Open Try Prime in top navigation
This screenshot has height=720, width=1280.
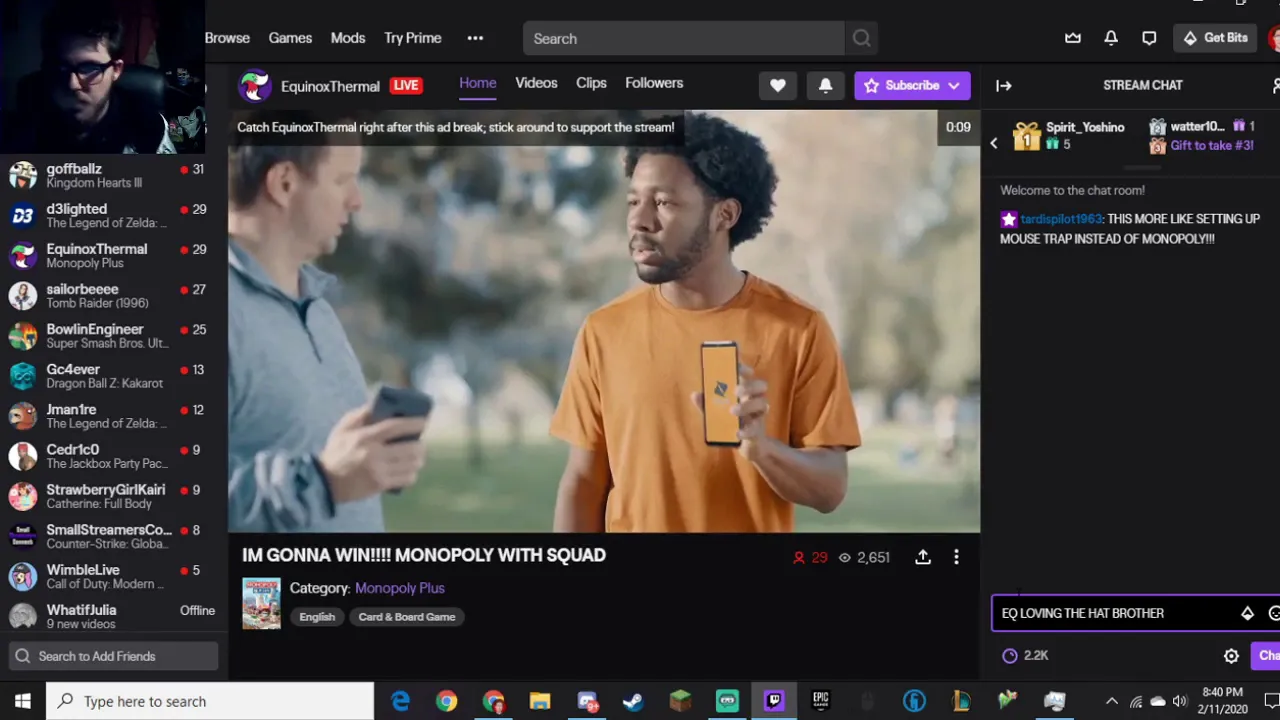tap(412, 38)
